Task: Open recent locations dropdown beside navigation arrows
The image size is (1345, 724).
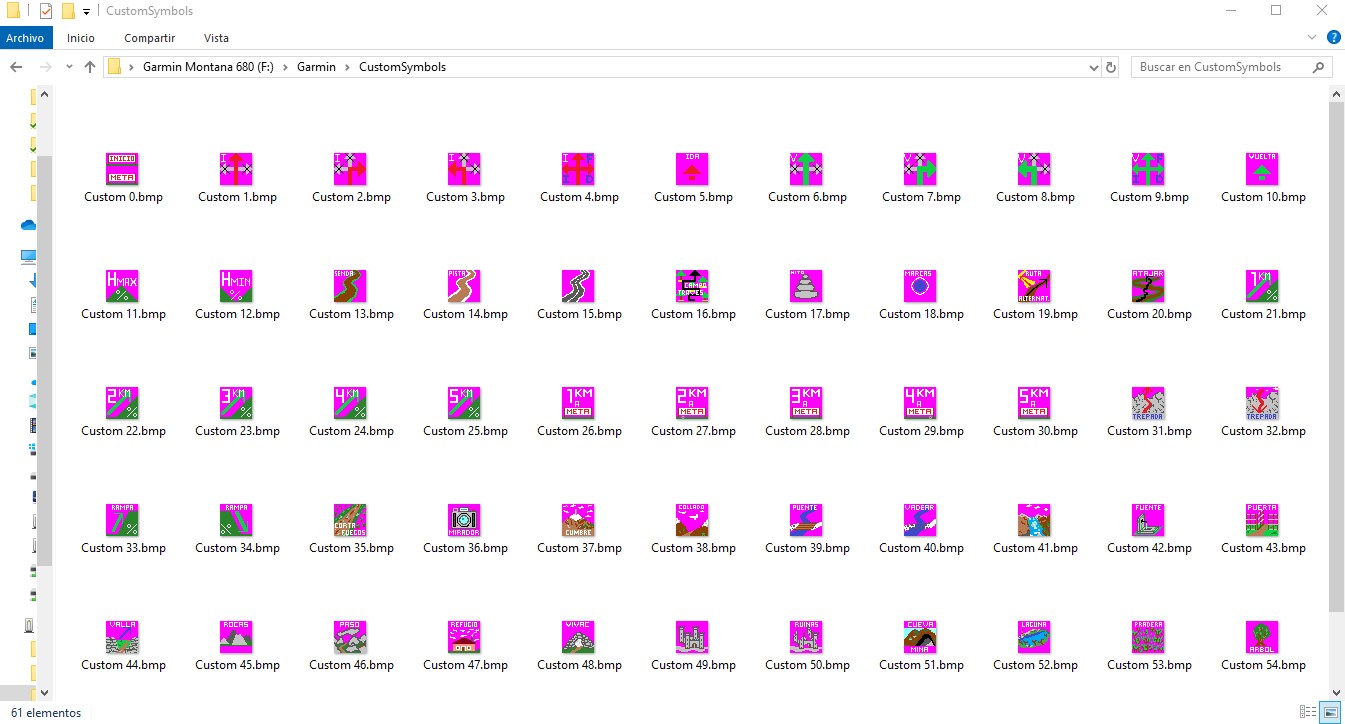Action: pyautogui.click(x=68, y=67)
